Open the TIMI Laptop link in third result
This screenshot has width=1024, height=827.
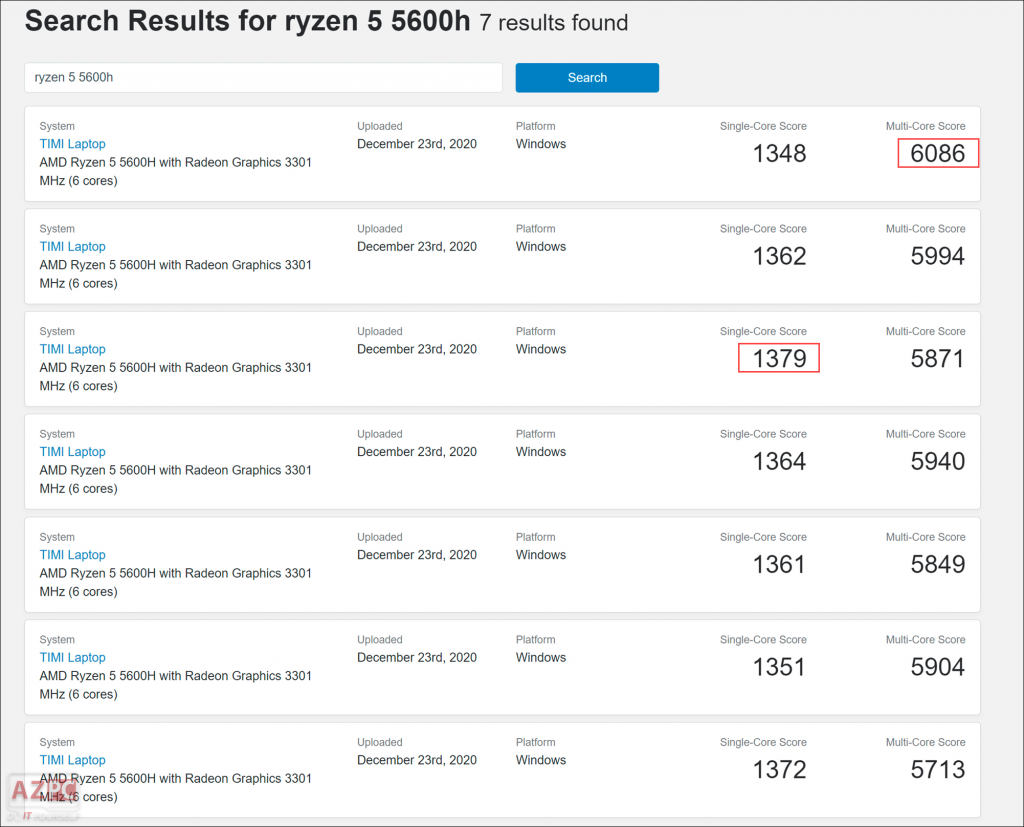pos(72,348)
